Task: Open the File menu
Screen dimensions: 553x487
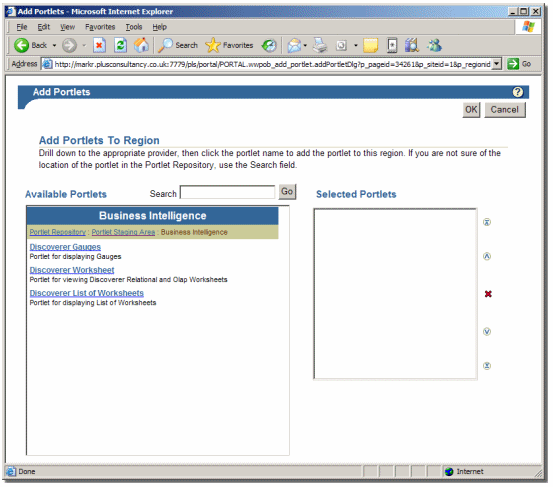Action: click(22, 27)
